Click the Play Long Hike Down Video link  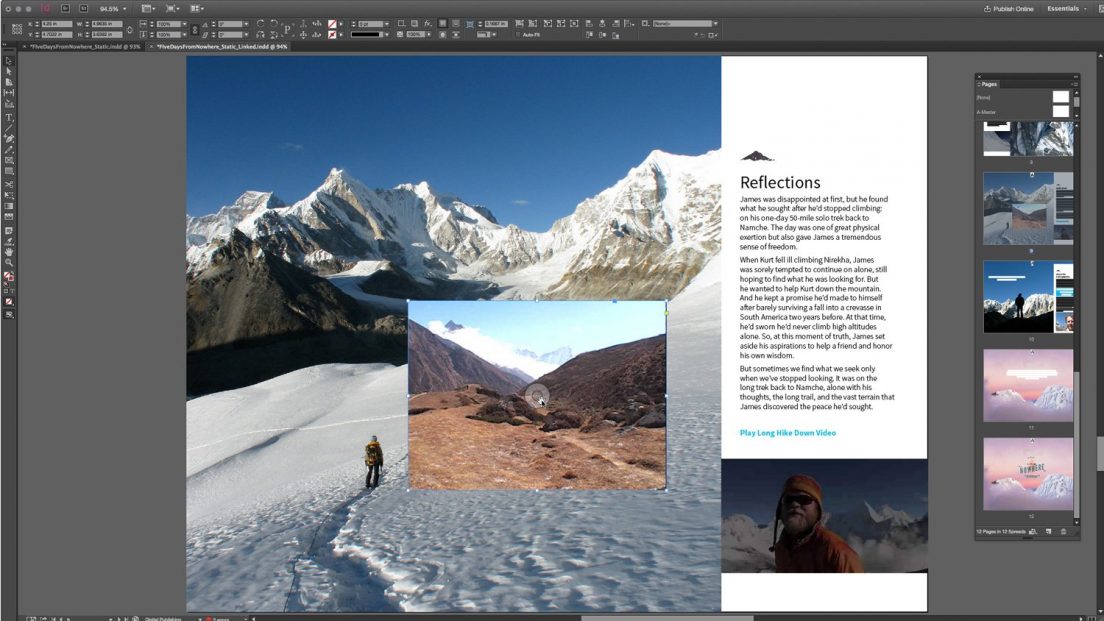click(787, 433)
